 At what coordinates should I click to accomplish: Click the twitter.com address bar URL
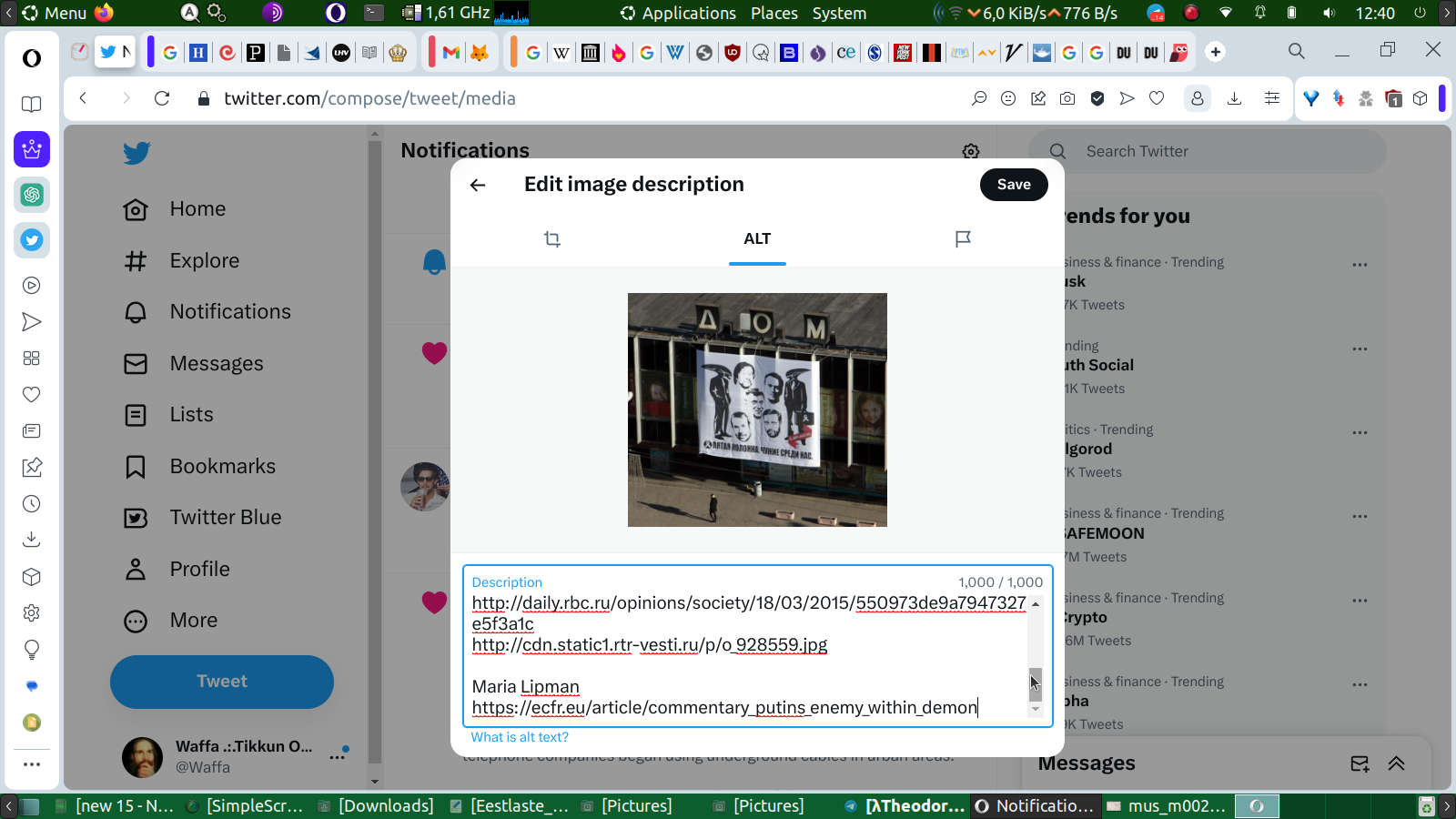pos(369,98)
